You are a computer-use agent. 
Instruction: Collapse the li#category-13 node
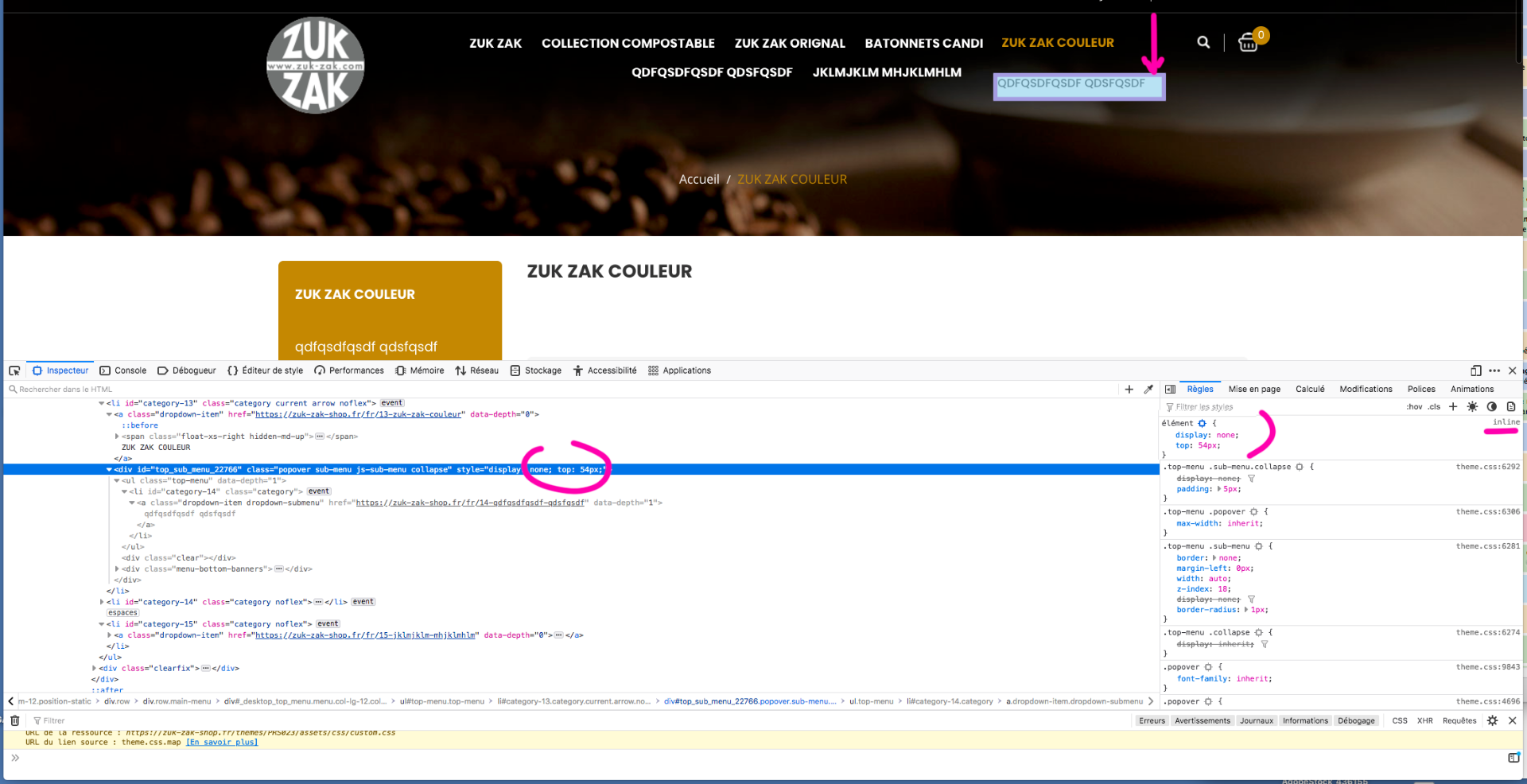(101, 403)
